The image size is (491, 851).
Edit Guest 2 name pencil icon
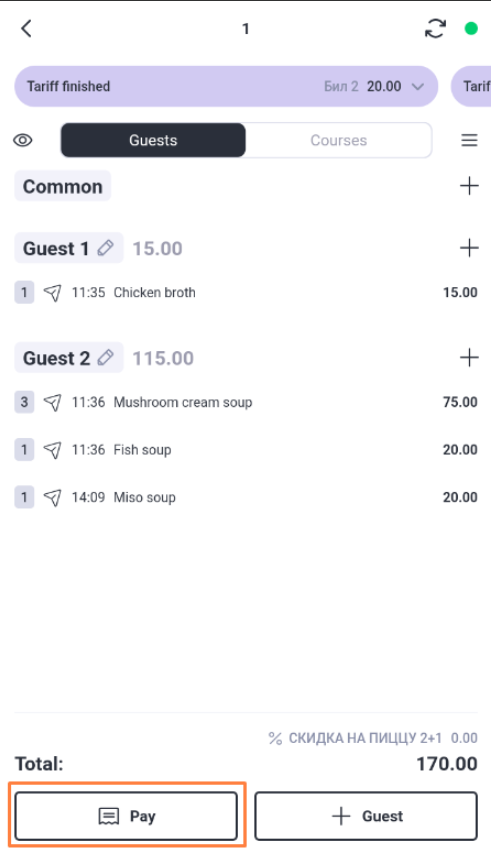pyautogui.click(x=105, y=358)
